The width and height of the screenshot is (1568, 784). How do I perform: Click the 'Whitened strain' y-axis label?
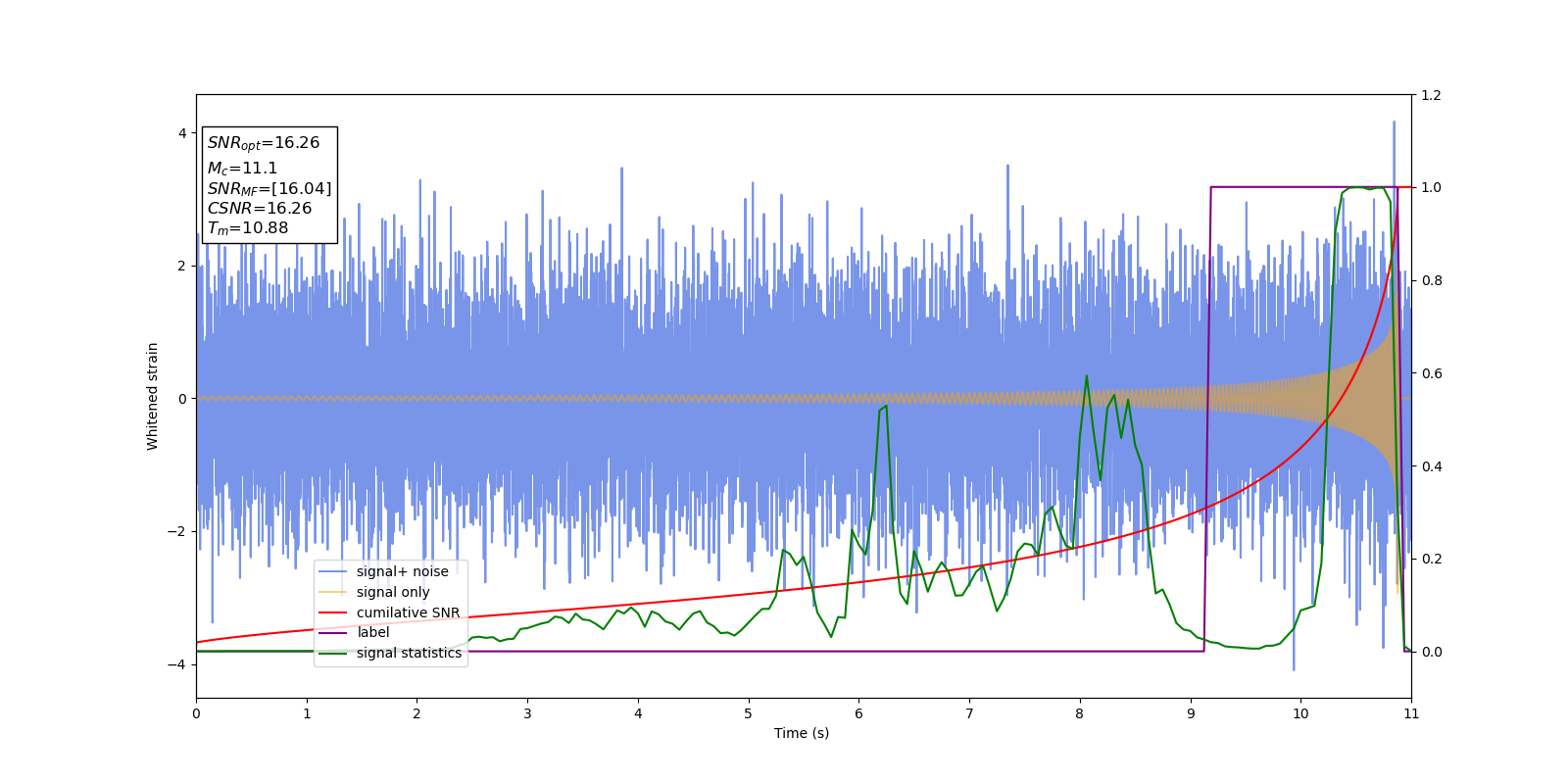[153, 396]
